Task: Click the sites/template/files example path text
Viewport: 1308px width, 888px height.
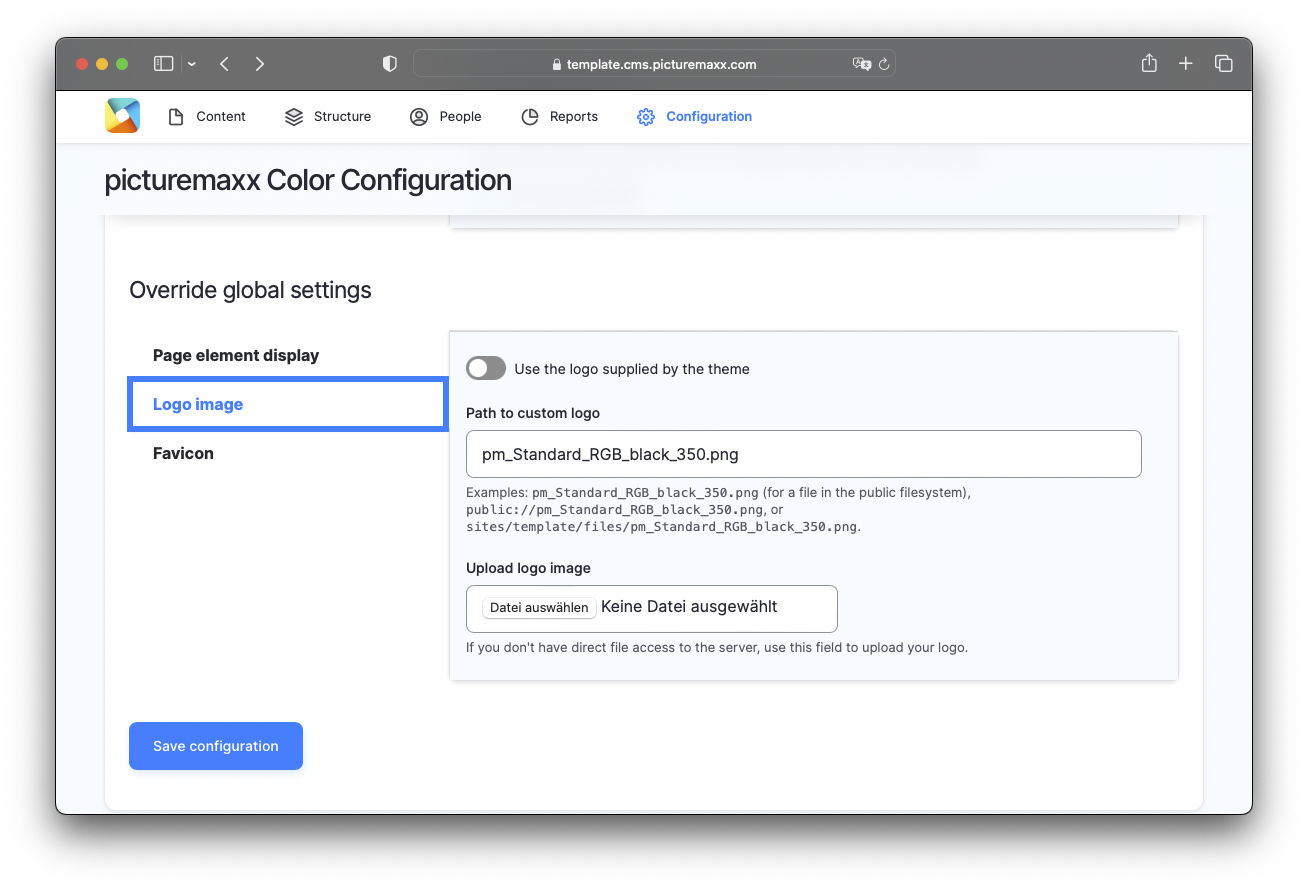Action: (x=662, y=526)
